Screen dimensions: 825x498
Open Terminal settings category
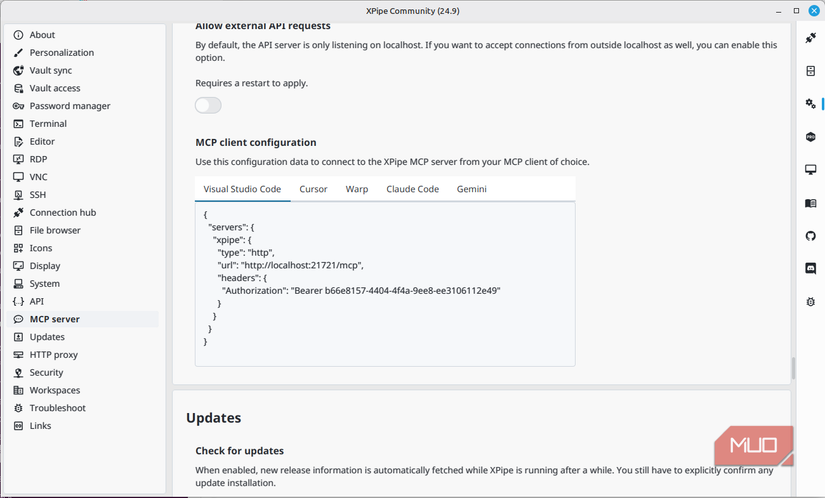point(83,124)
